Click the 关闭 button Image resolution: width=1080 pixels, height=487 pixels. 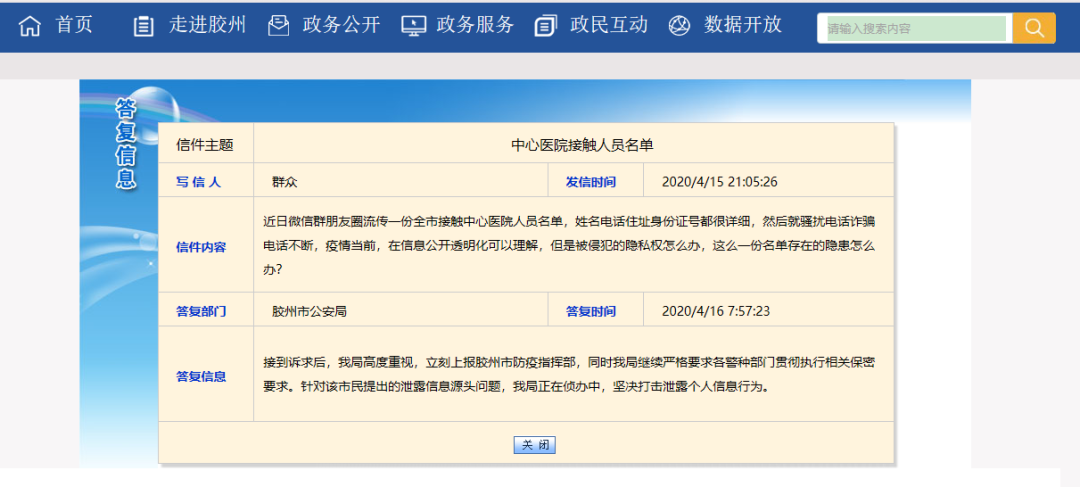tap(534, 445)
